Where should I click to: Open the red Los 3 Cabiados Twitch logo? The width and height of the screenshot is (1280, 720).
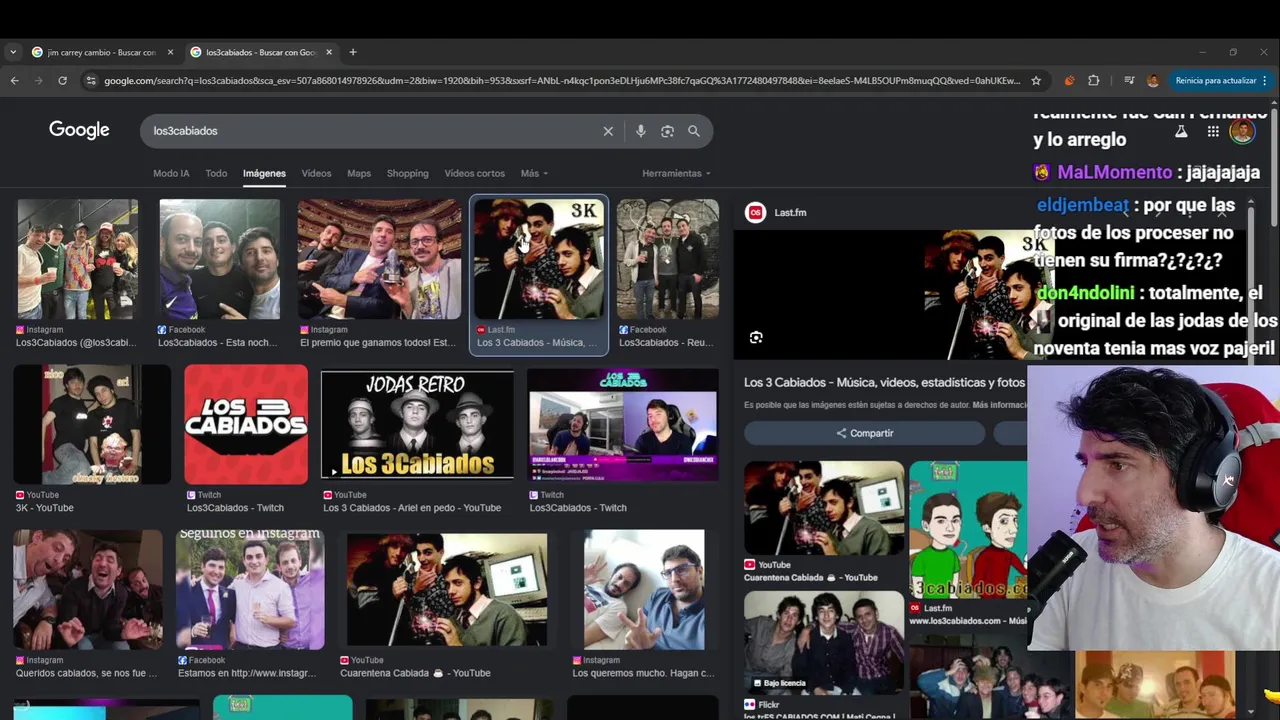tap(246, 425)
